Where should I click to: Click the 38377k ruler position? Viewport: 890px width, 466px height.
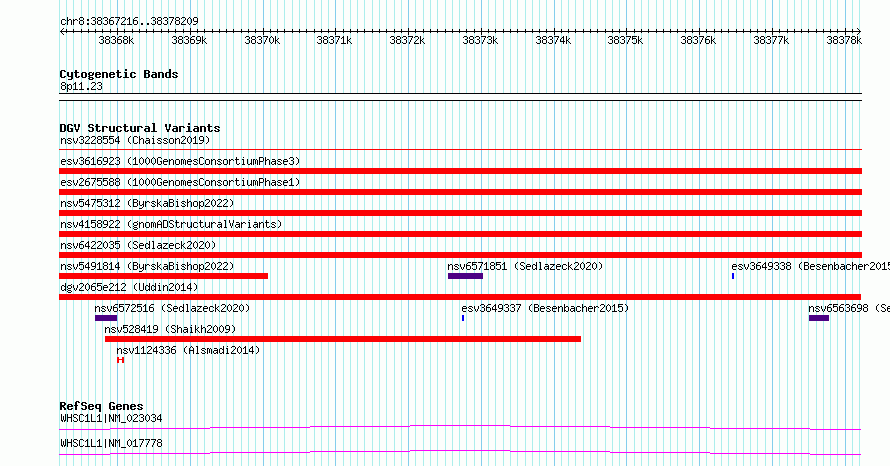(771, 40)
